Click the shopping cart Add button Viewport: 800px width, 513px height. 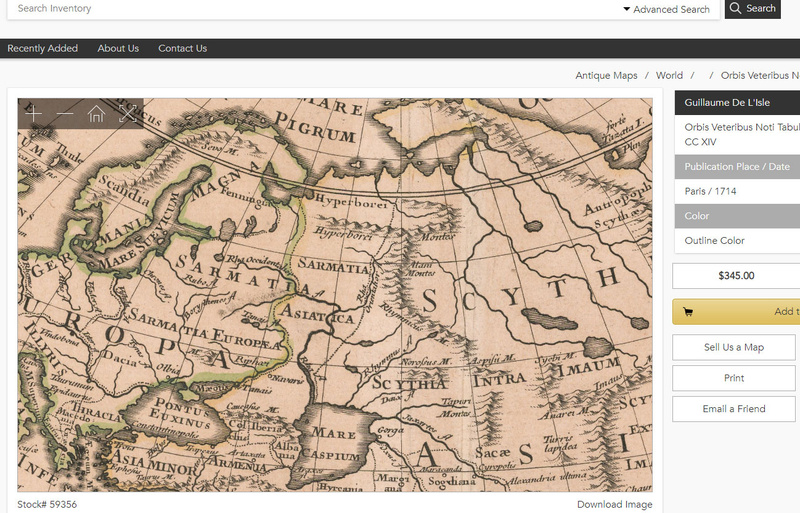coord(736,312)
